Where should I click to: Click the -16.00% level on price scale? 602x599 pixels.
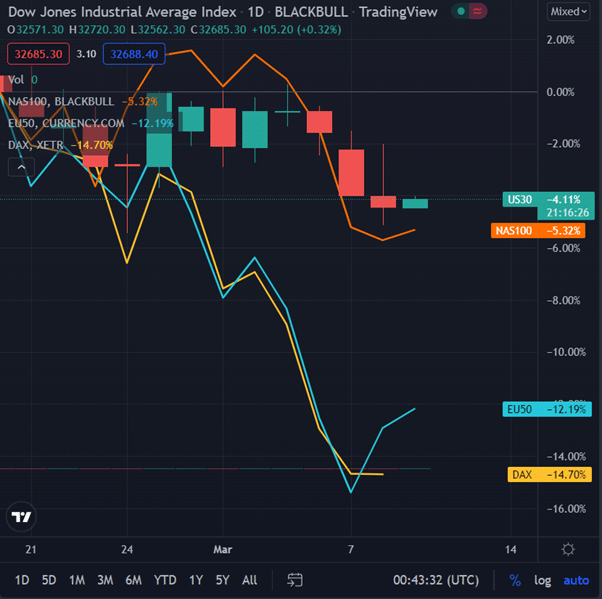point(566,509)
